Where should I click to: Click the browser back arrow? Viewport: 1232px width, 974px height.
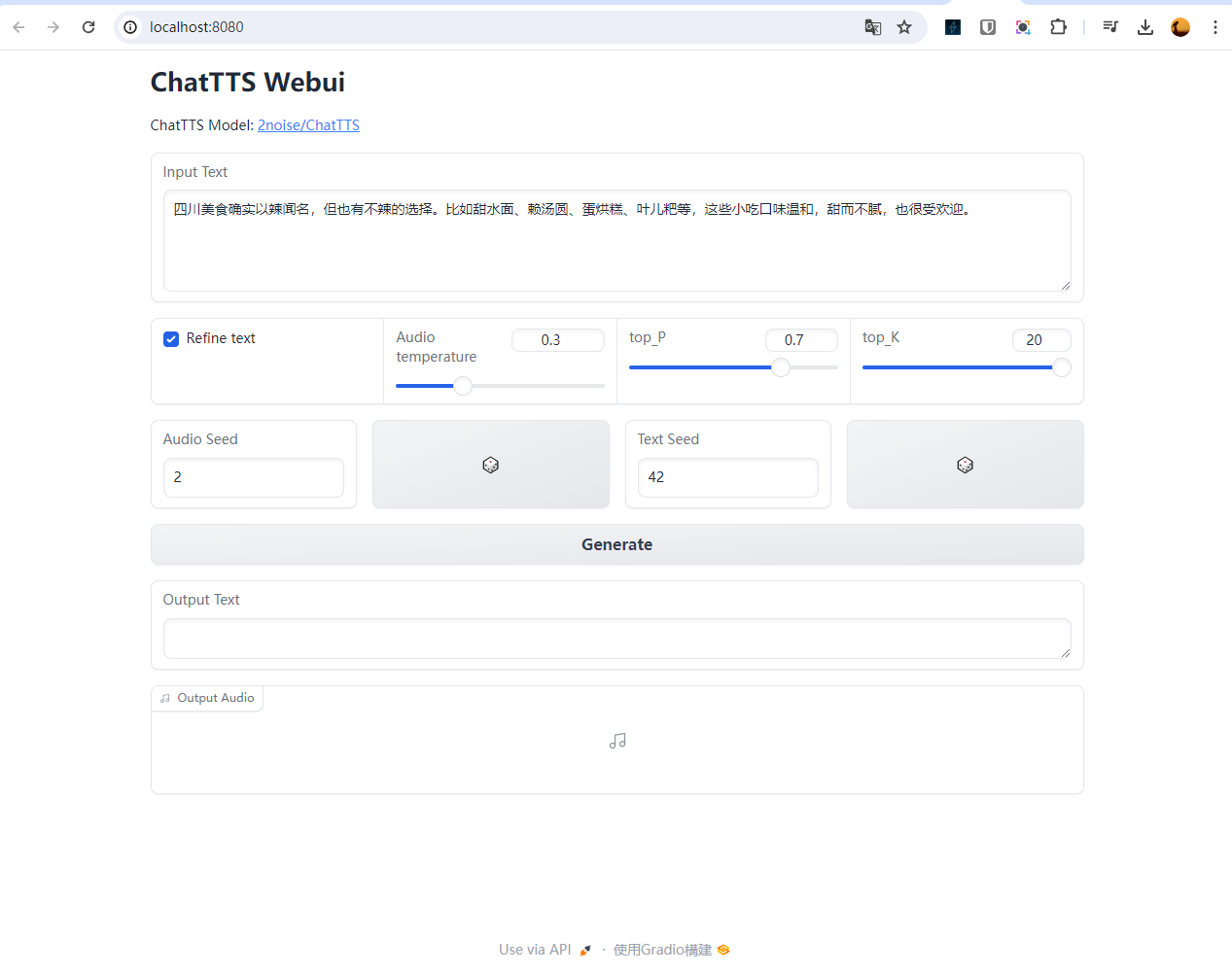point(18,27)
